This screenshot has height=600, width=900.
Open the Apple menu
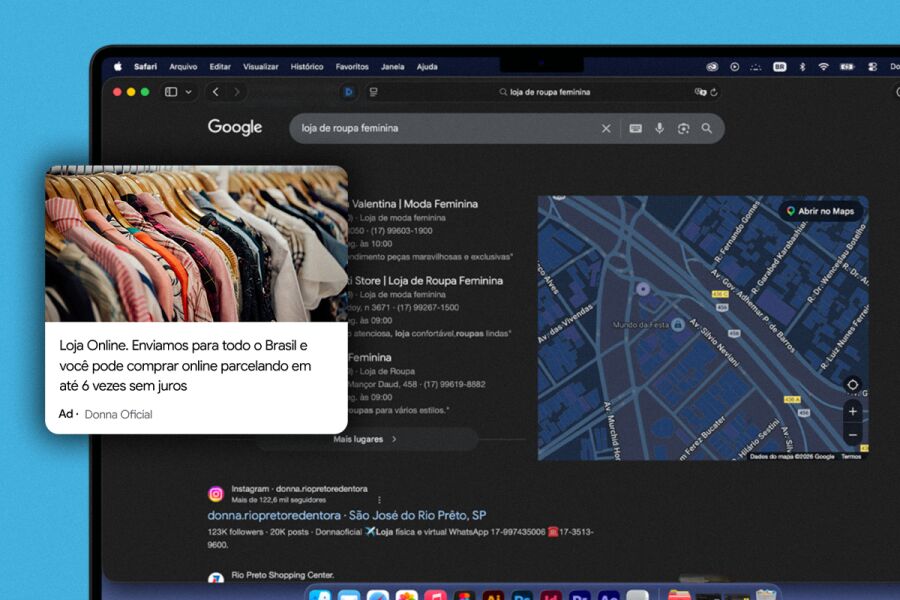point(118,67)
